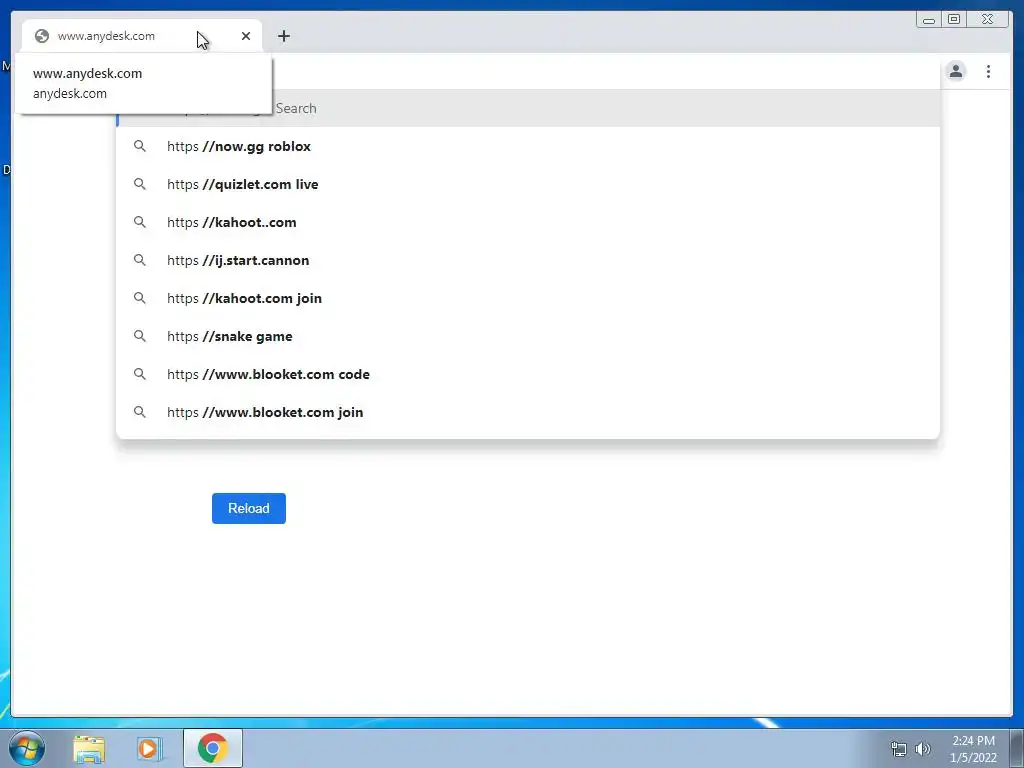Choose suggestion https //ij.start.cannon
The height and width of the screenshot is (768, 1024).
coord(528,260)
